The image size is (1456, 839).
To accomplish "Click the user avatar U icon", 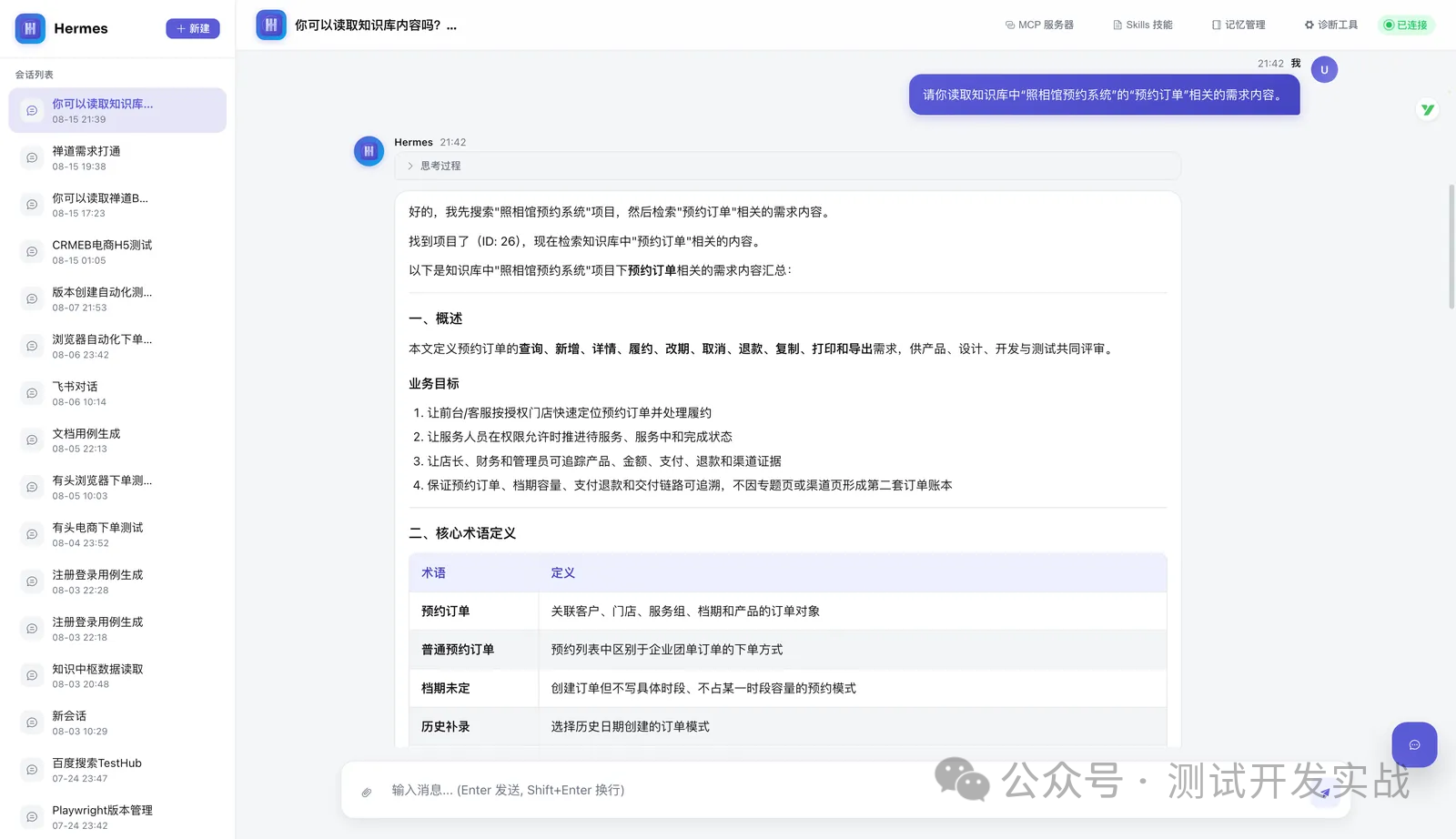I will point(1324,69).
